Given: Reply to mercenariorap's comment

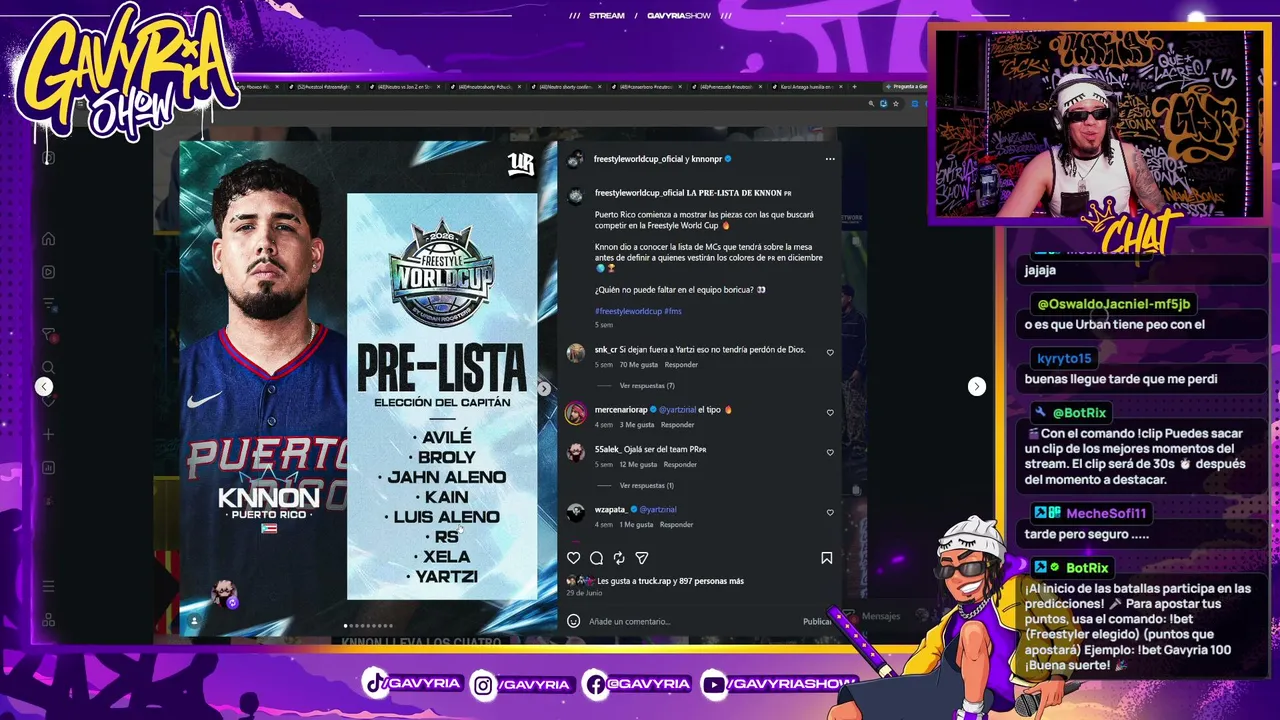Looking at the screenshot, I should 677,425.
